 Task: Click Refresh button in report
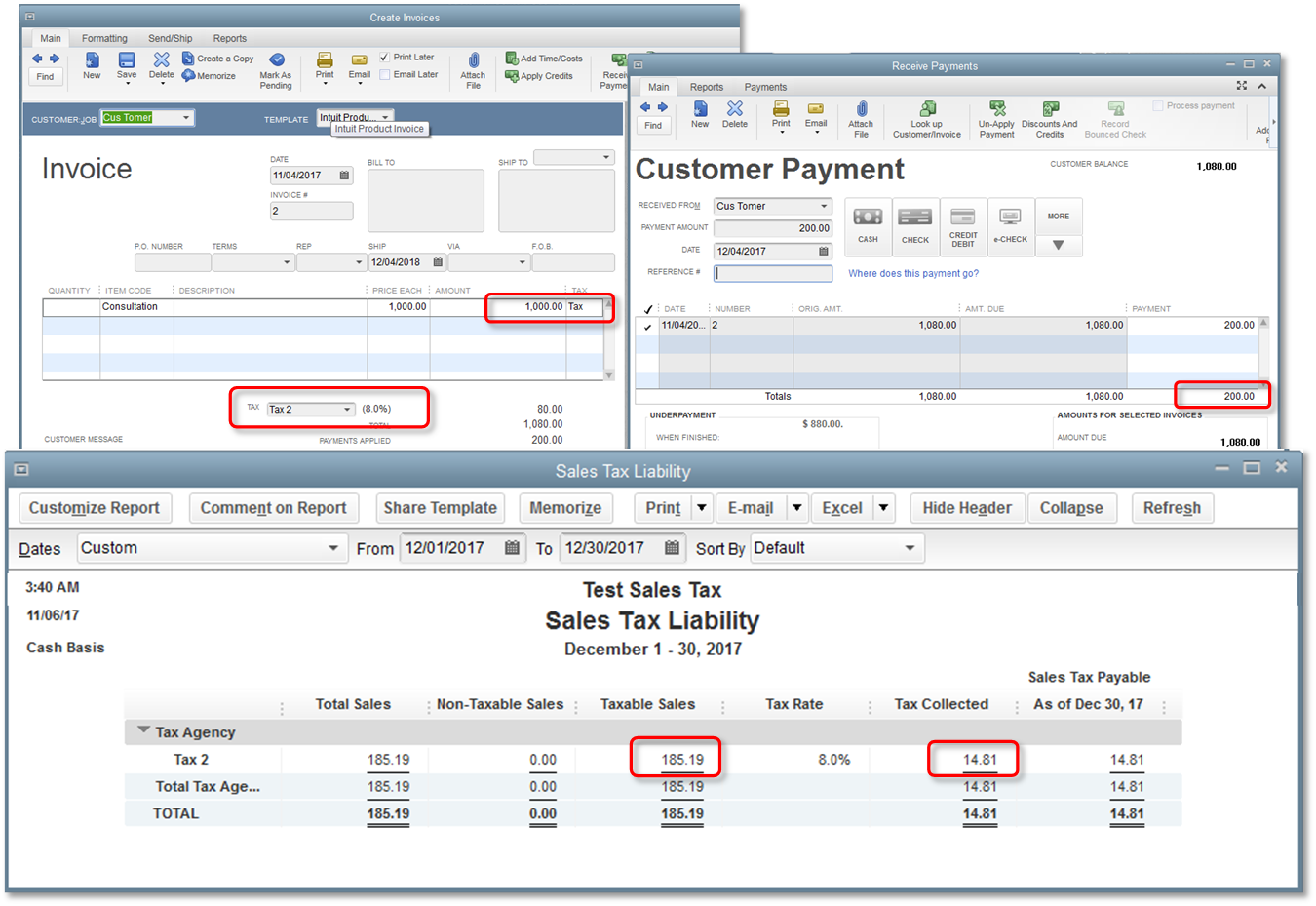coord(1172,508)
